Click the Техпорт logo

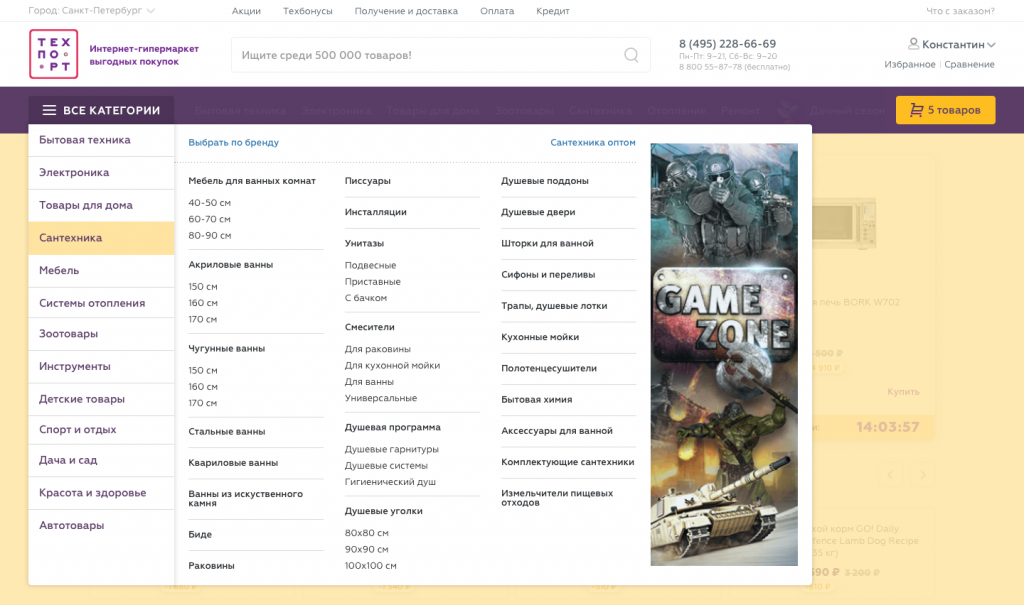53,54
